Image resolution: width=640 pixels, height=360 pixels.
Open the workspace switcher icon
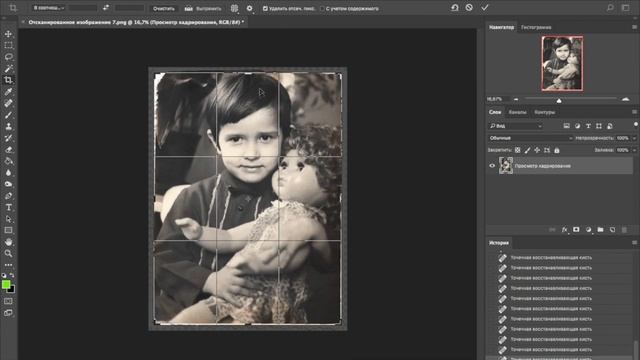[625, 8]
